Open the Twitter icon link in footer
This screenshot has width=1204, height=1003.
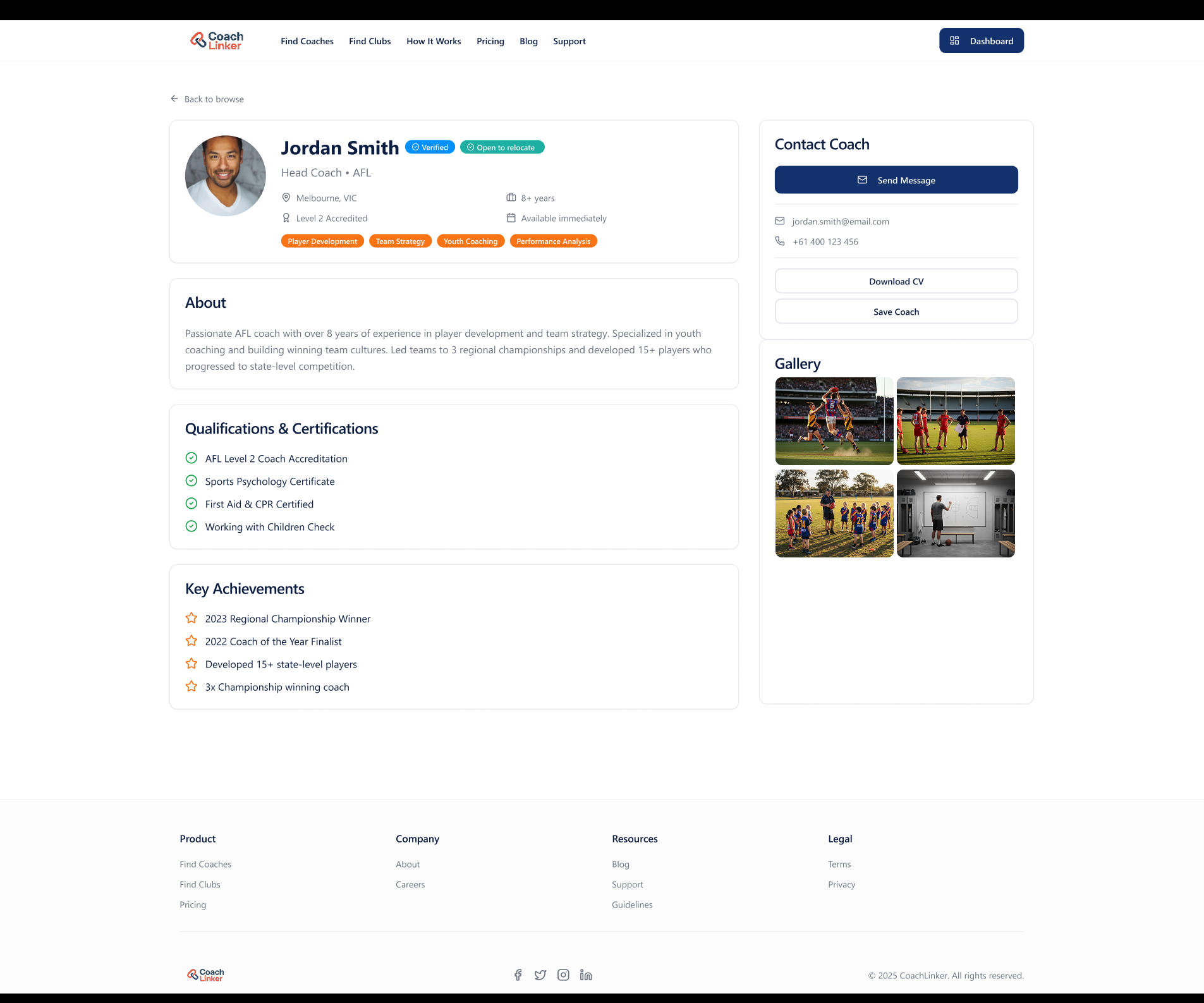tap(540, 975)
